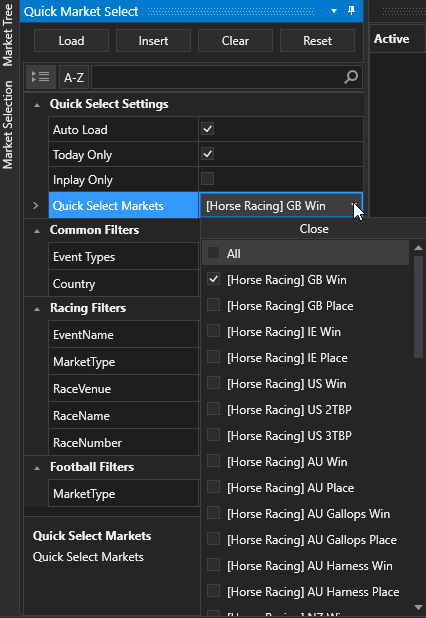
Task: Toggle the panel pin icon
Action: pos(352,11)
